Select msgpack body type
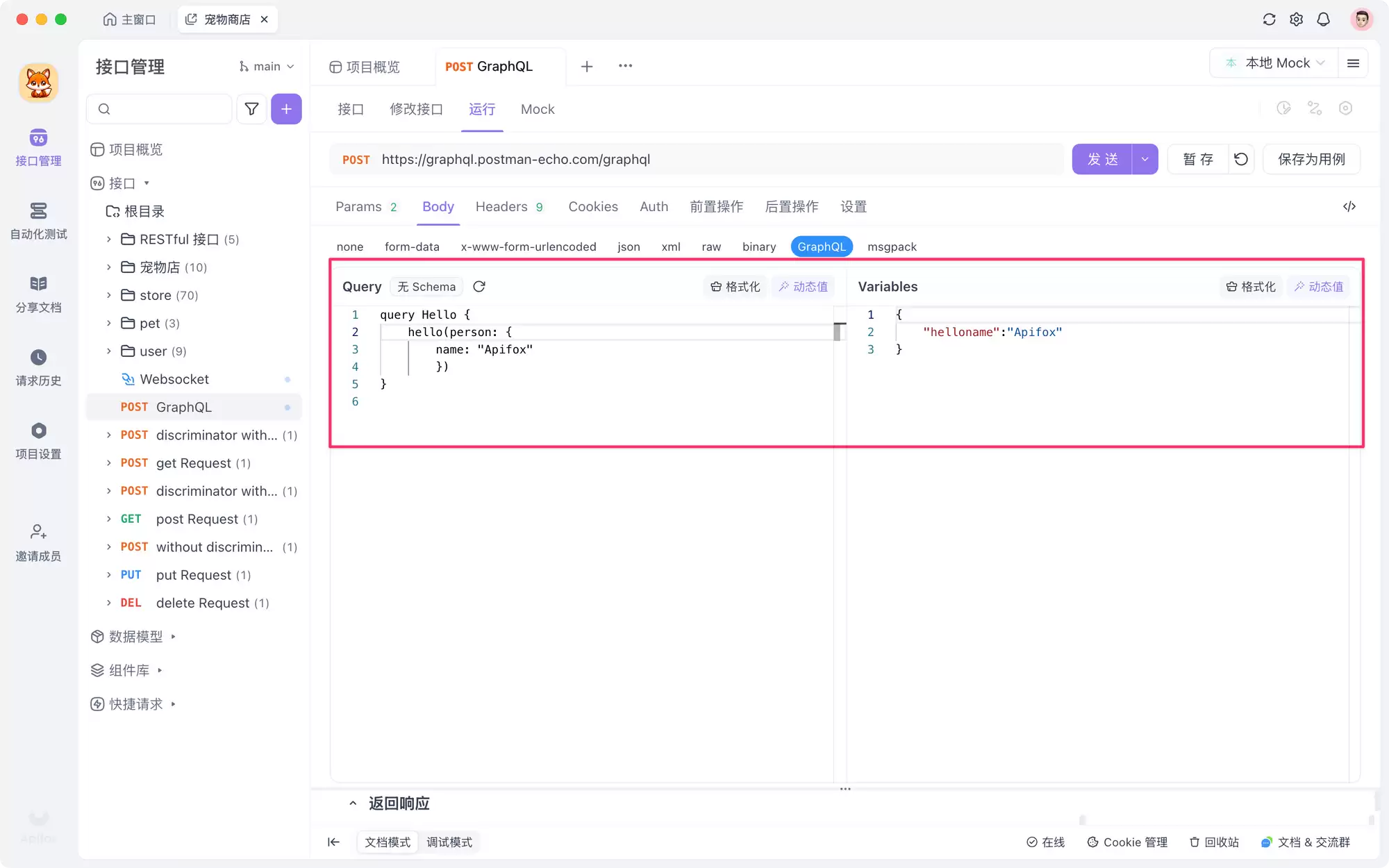 (892, 247)
